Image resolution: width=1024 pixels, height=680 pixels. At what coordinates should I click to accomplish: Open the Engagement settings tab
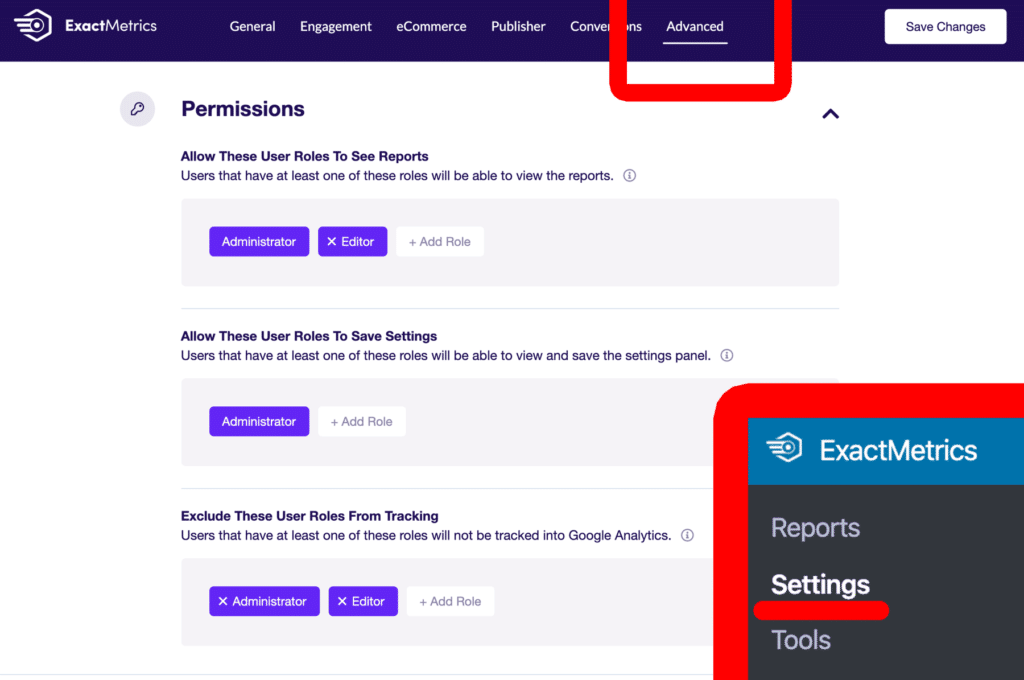(x=335, y=26)
